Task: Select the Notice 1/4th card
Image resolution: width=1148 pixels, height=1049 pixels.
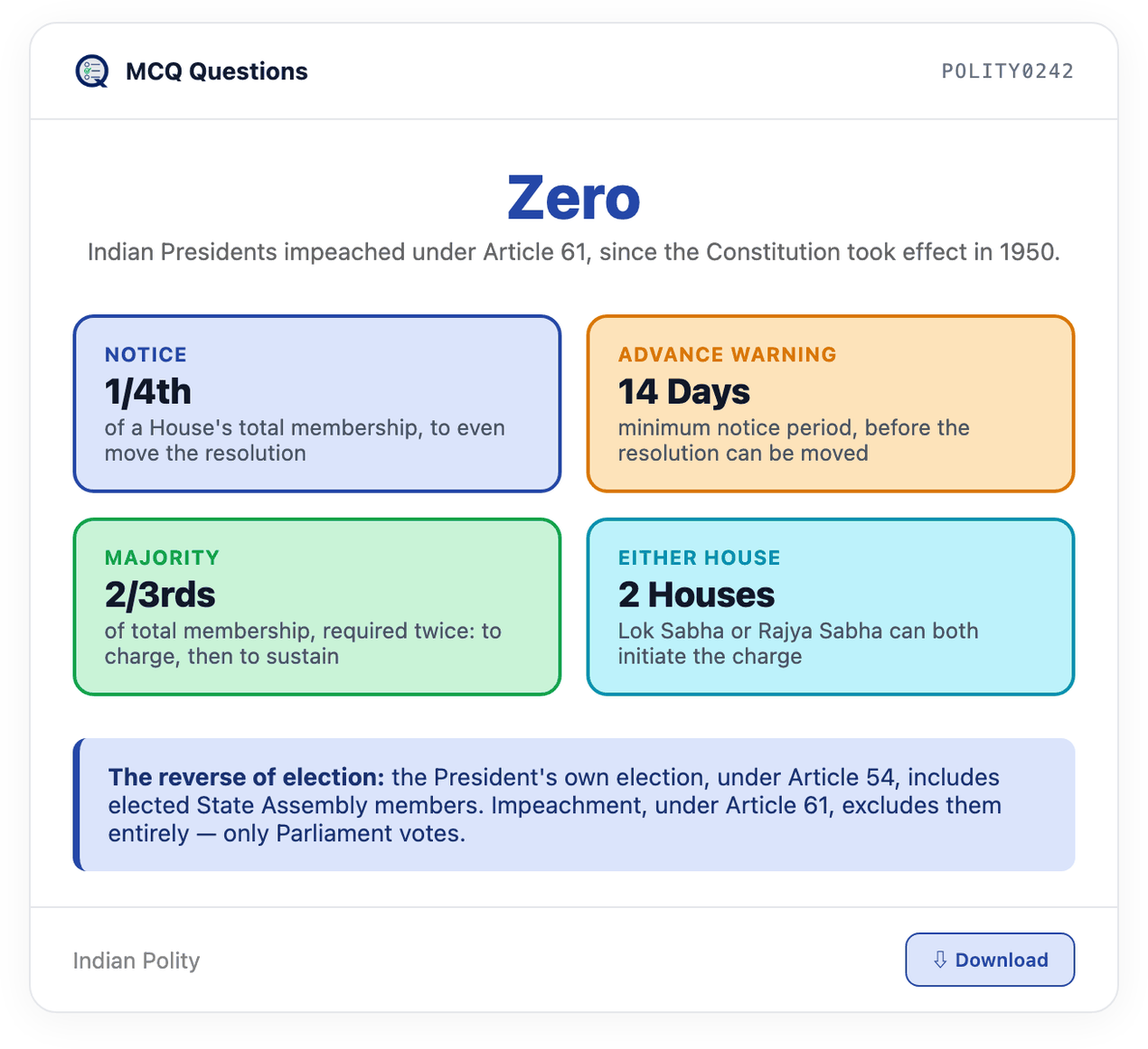Action: pos(317,404)
